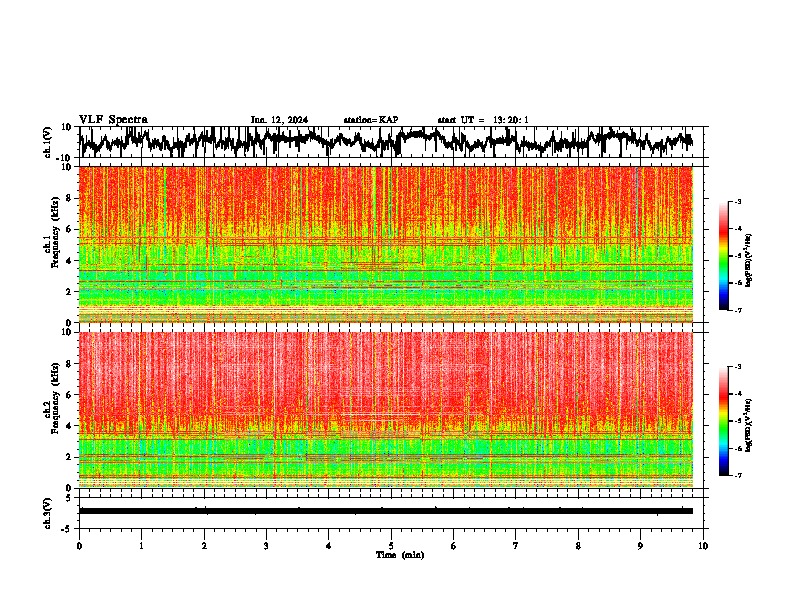Click the "VLF Spectra" plot title

(x=113, y=120)
